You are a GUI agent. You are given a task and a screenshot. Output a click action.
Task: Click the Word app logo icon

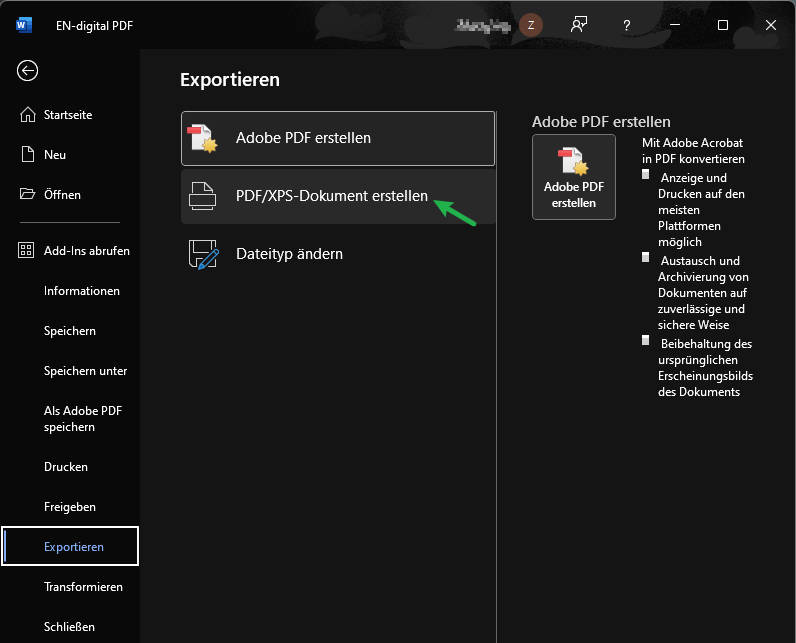pyautogui.click(x=24, y=25)
